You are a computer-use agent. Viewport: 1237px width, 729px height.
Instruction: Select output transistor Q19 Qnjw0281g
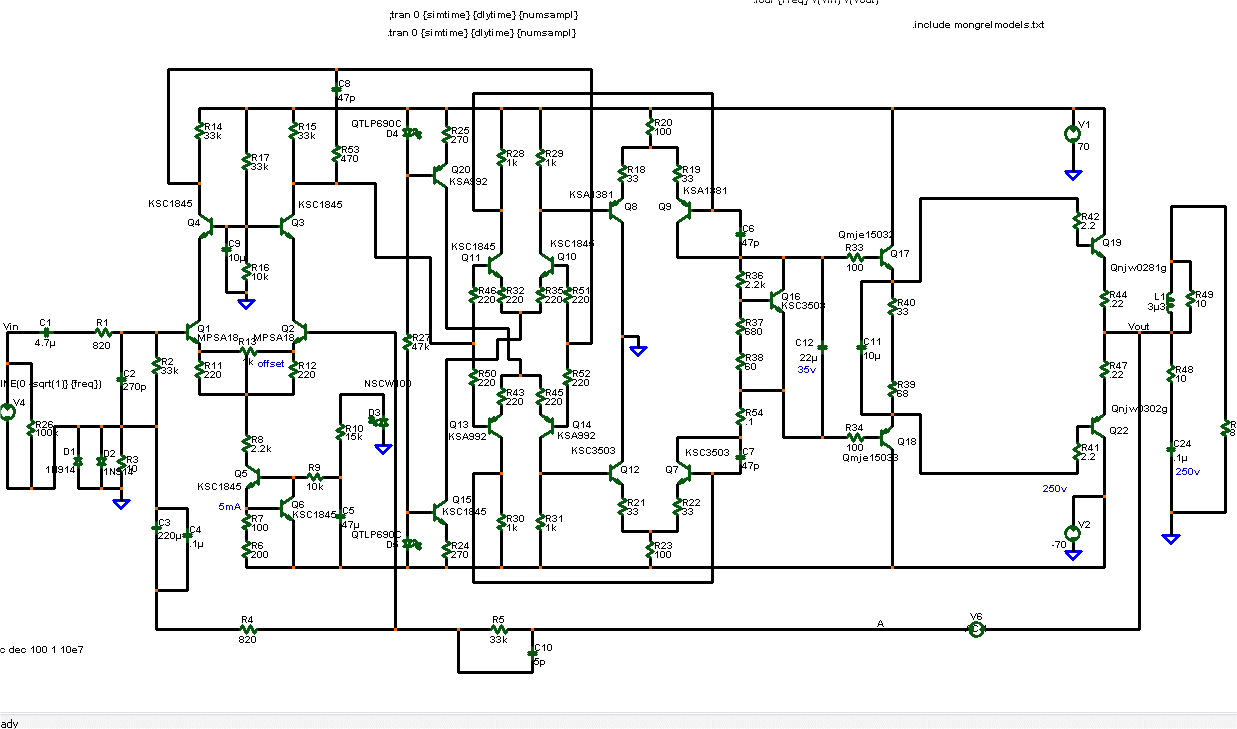click(1099, 243)
